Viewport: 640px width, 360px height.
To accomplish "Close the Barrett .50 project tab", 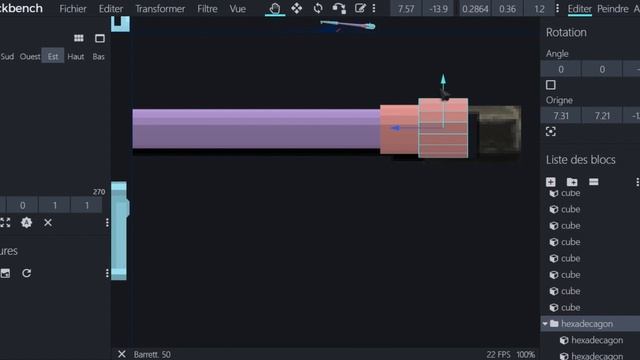I will (122, 354).
